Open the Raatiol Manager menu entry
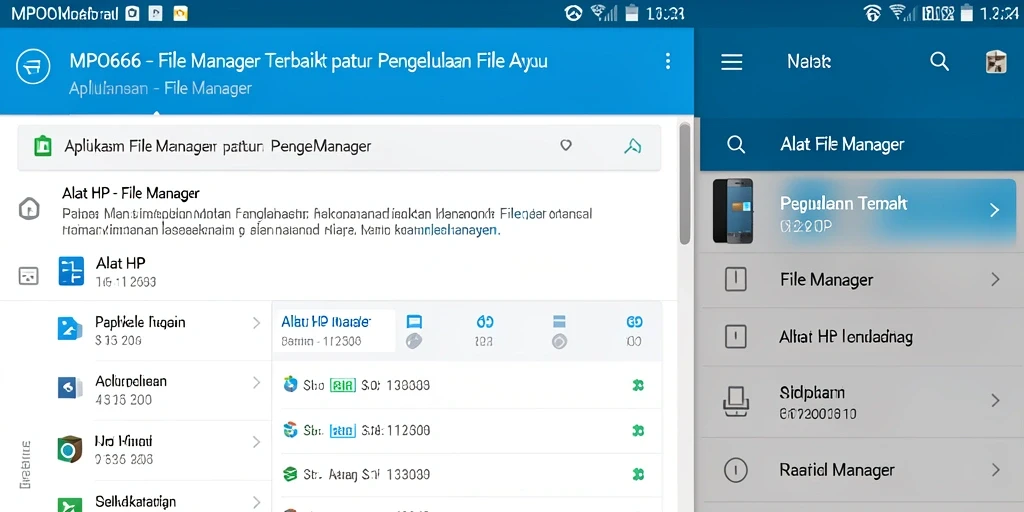 pyautogui.click(x=862, y=470)
